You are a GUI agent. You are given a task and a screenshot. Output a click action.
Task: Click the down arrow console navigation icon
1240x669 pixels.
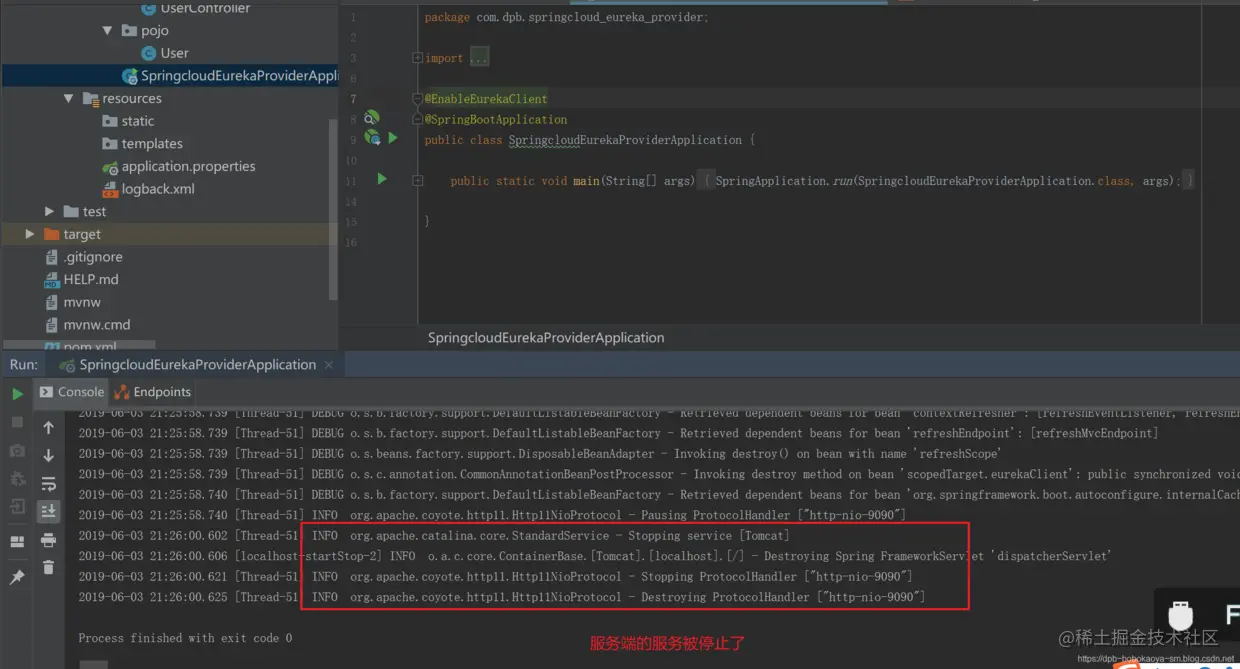tap(48, 455)
